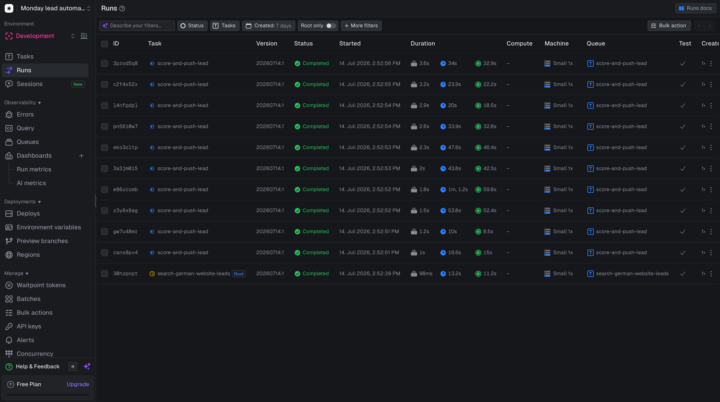Image resolution: width=720 pixels, height=402 pixels.
Task: Click the Duration column header
Action: (x=423, y=44)
